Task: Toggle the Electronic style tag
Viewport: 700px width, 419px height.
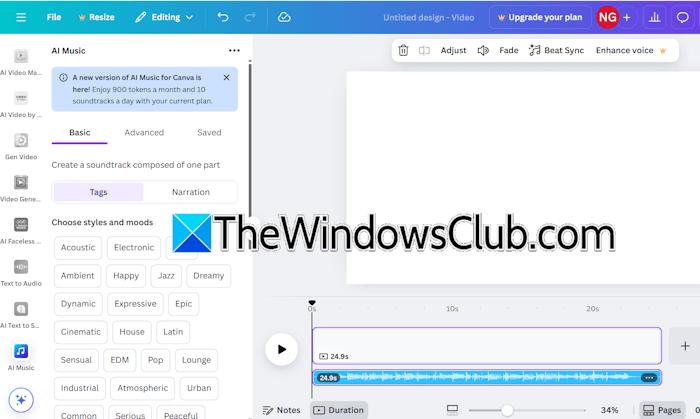Action: click(x=133, y=248)
